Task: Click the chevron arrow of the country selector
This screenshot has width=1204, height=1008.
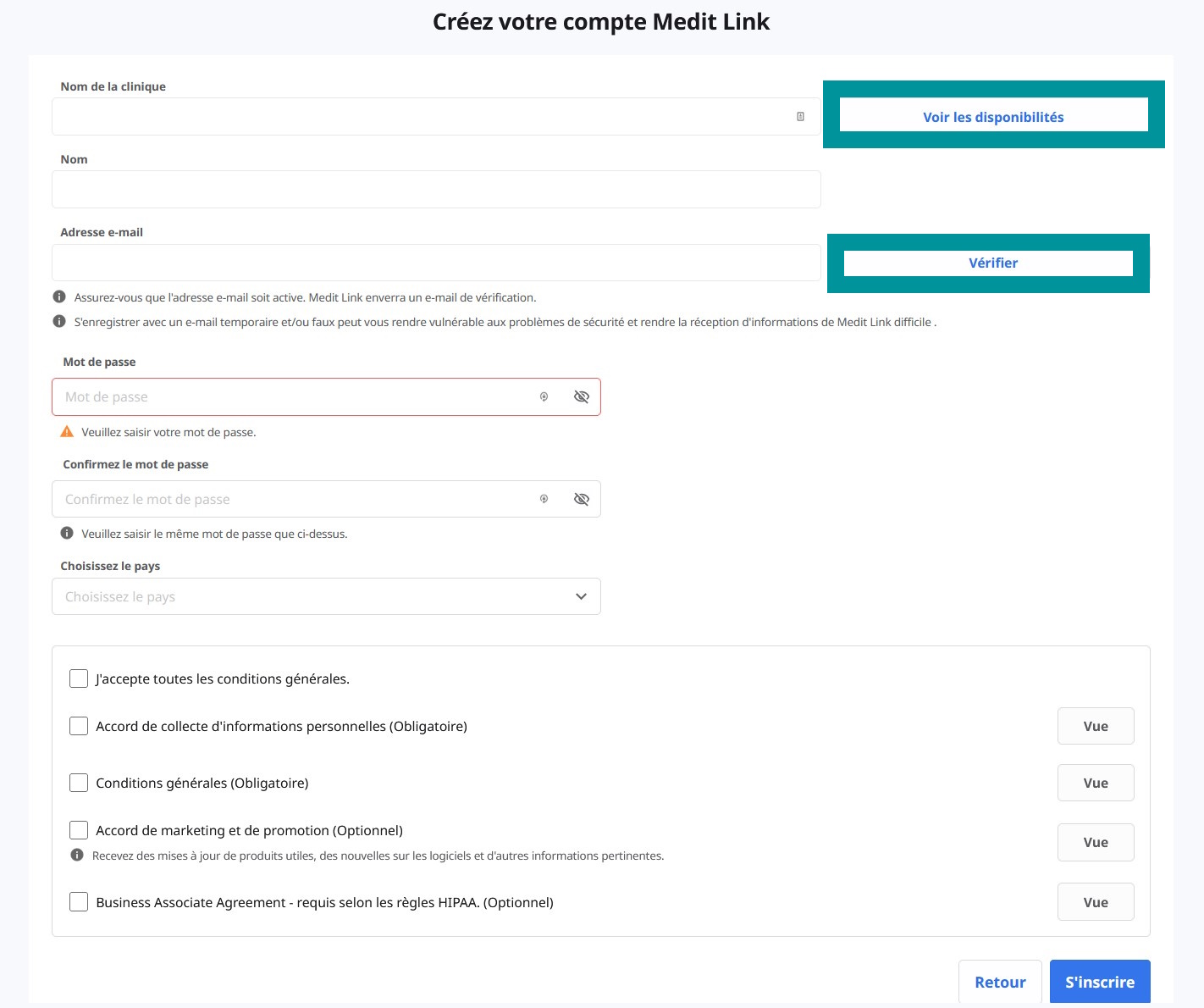Action: click(x=581, y=596)
